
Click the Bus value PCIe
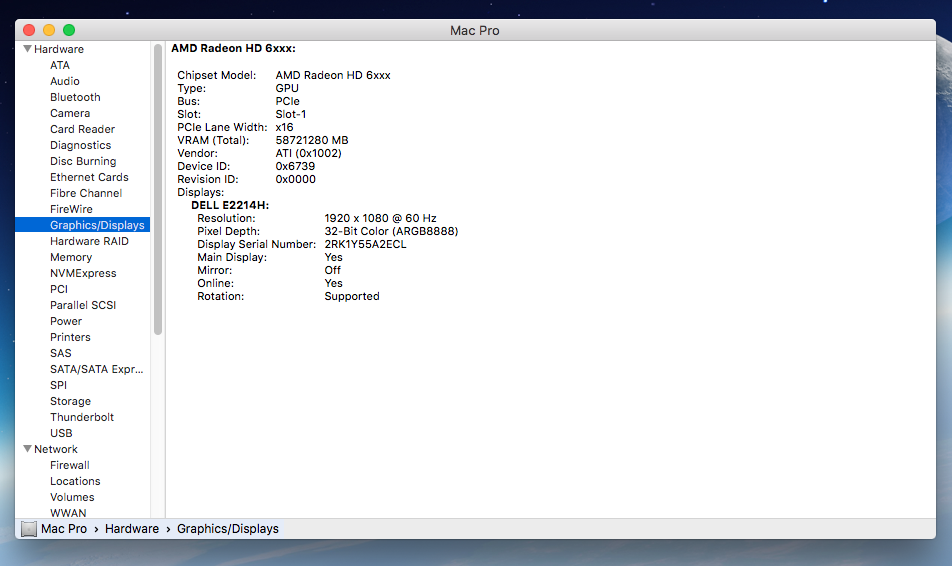click(x=288, y=101)
